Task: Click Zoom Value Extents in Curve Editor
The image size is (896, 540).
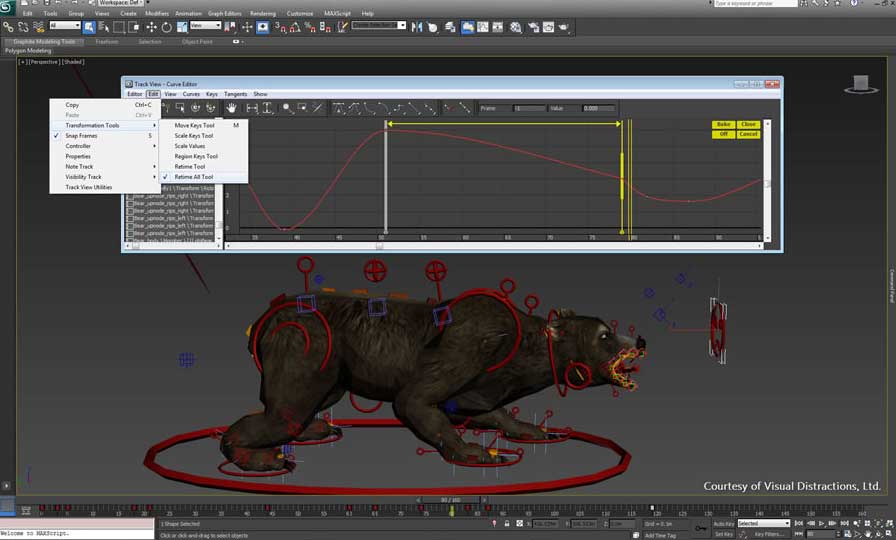Action: (x=267, y=108)
